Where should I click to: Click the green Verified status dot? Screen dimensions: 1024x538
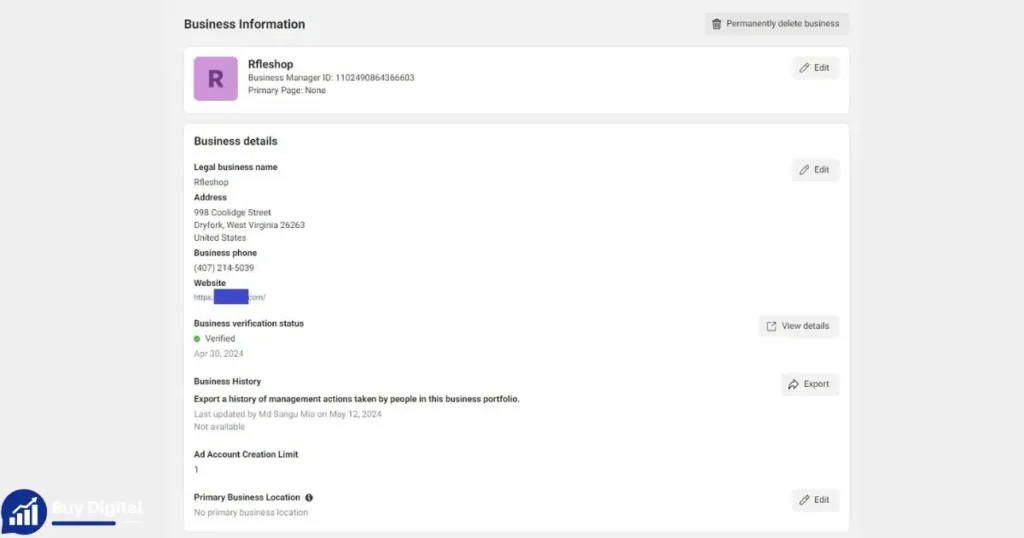[197, 339]
